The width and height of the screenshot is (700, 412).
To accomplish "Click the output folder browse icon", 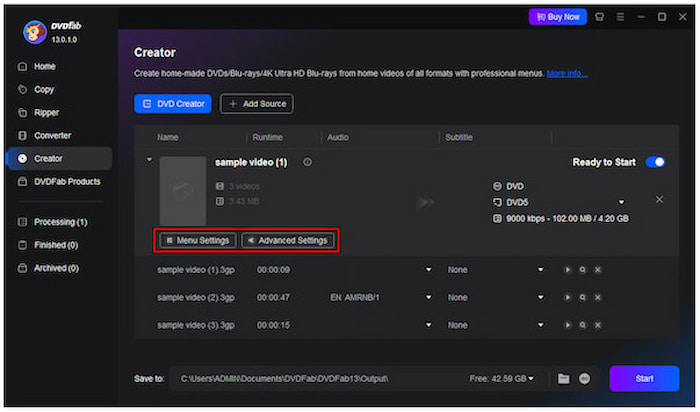I will (x=563, y=379).
